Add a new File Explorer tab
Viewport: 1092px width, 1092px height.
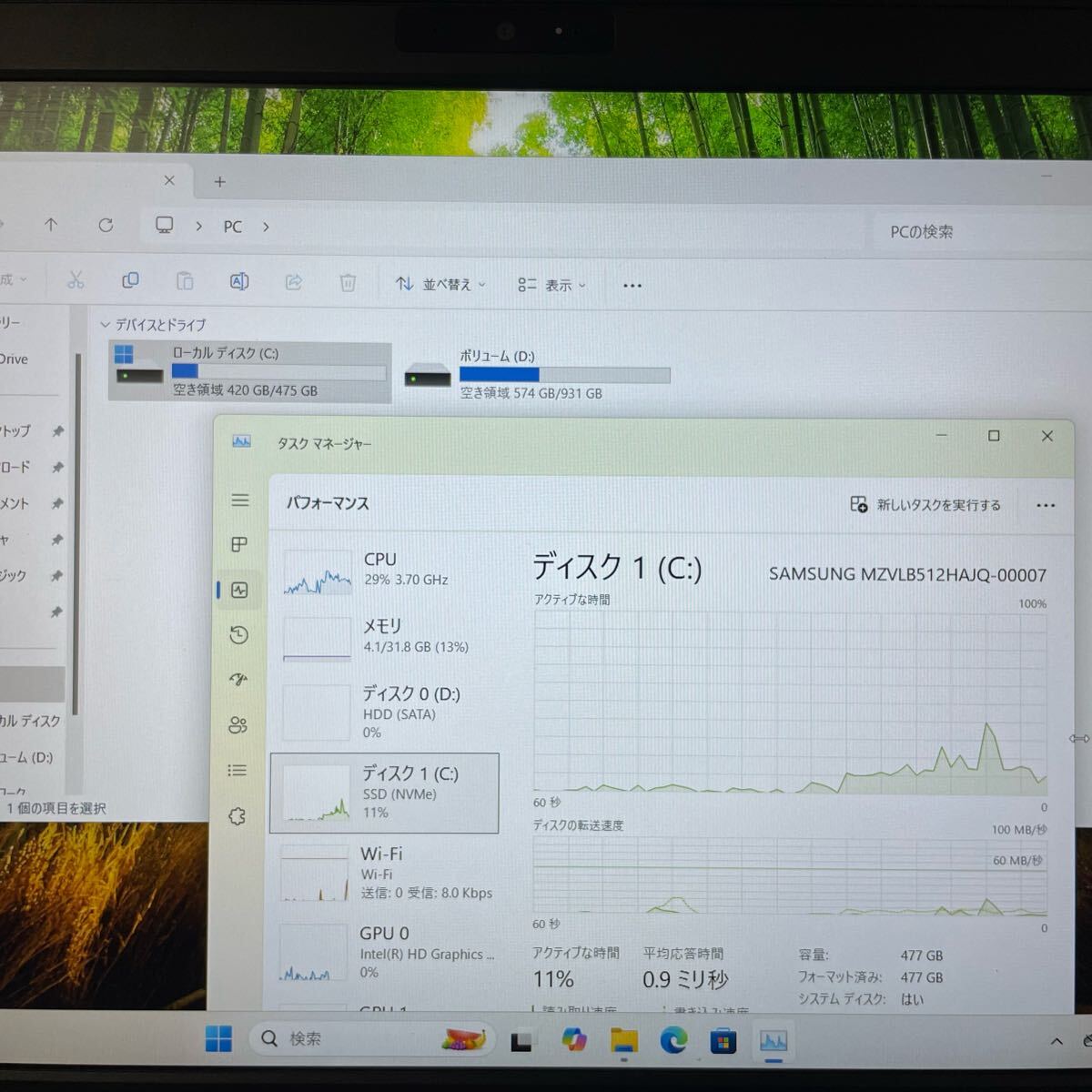pyautogui.click(x=219, y=182)
